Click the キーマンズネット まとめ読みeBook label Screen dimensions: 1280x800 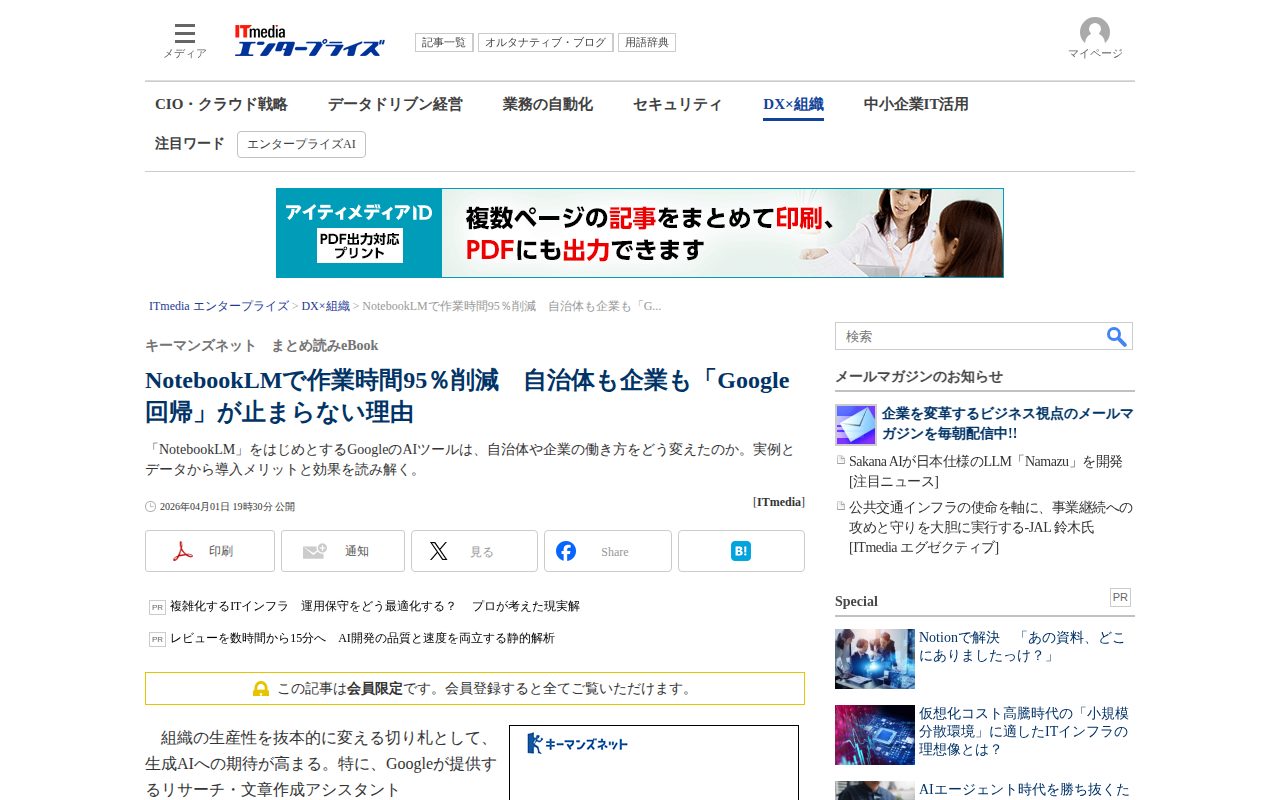(x=262, y=346)
